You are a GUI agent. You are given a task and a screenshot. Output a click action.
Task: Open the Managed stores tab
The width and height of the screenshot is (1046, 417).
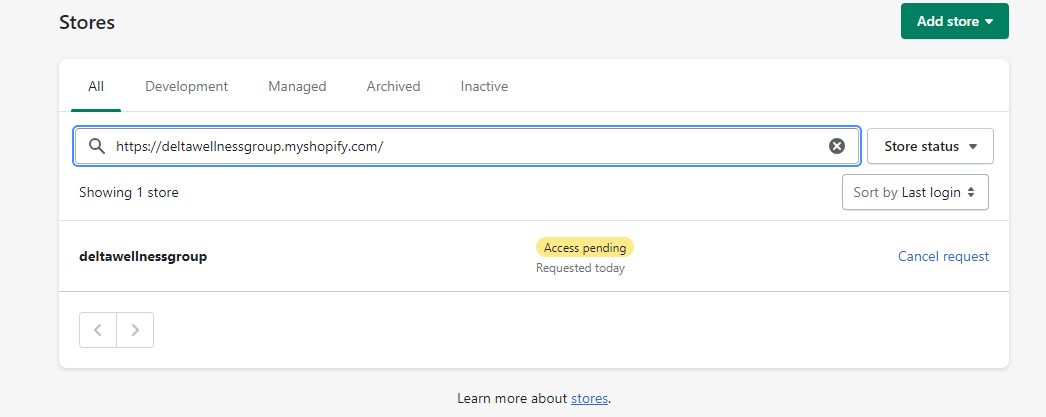coord(298,86)
